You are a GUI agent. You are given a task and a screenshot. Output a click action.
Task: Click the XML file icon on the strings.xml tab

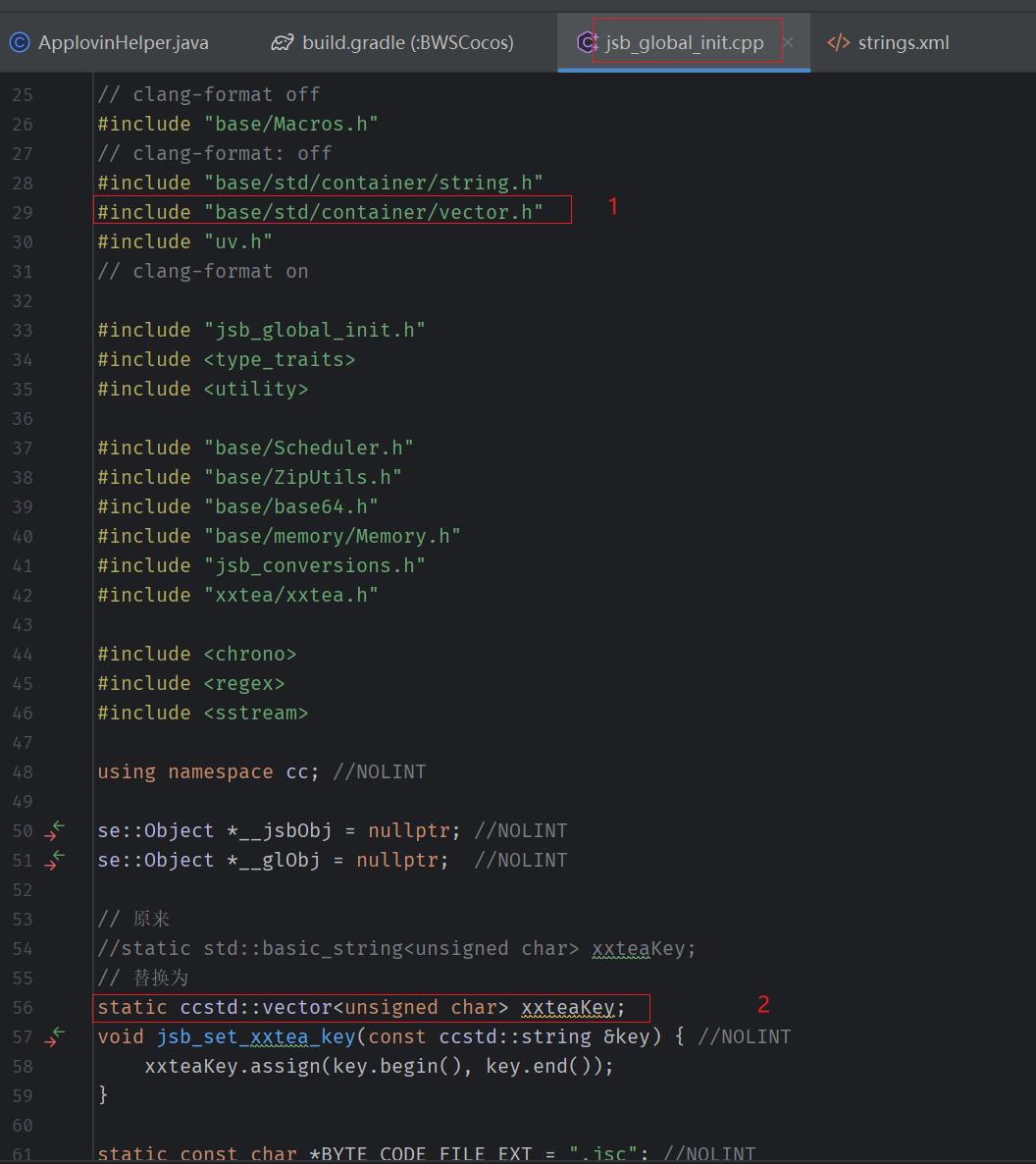[x=839, y=42]
